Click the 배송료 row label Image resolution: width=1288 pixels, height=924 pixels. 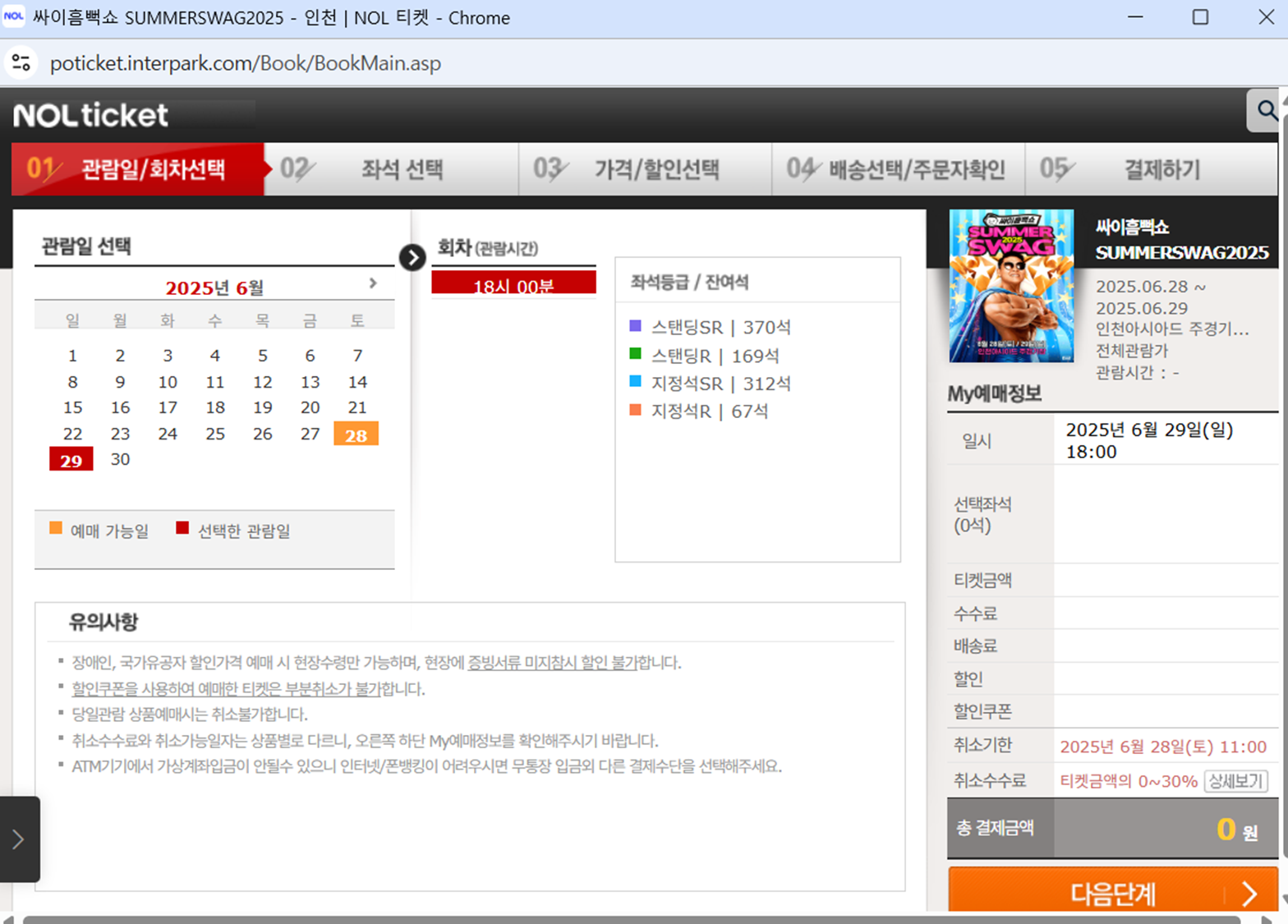(975, 646)
